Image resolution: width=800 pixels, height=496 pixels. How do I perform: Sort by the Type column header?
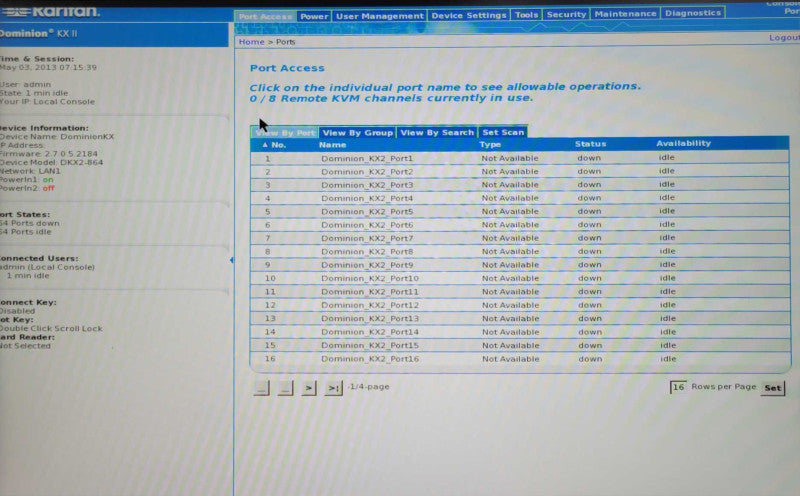(x=490, y=144)
